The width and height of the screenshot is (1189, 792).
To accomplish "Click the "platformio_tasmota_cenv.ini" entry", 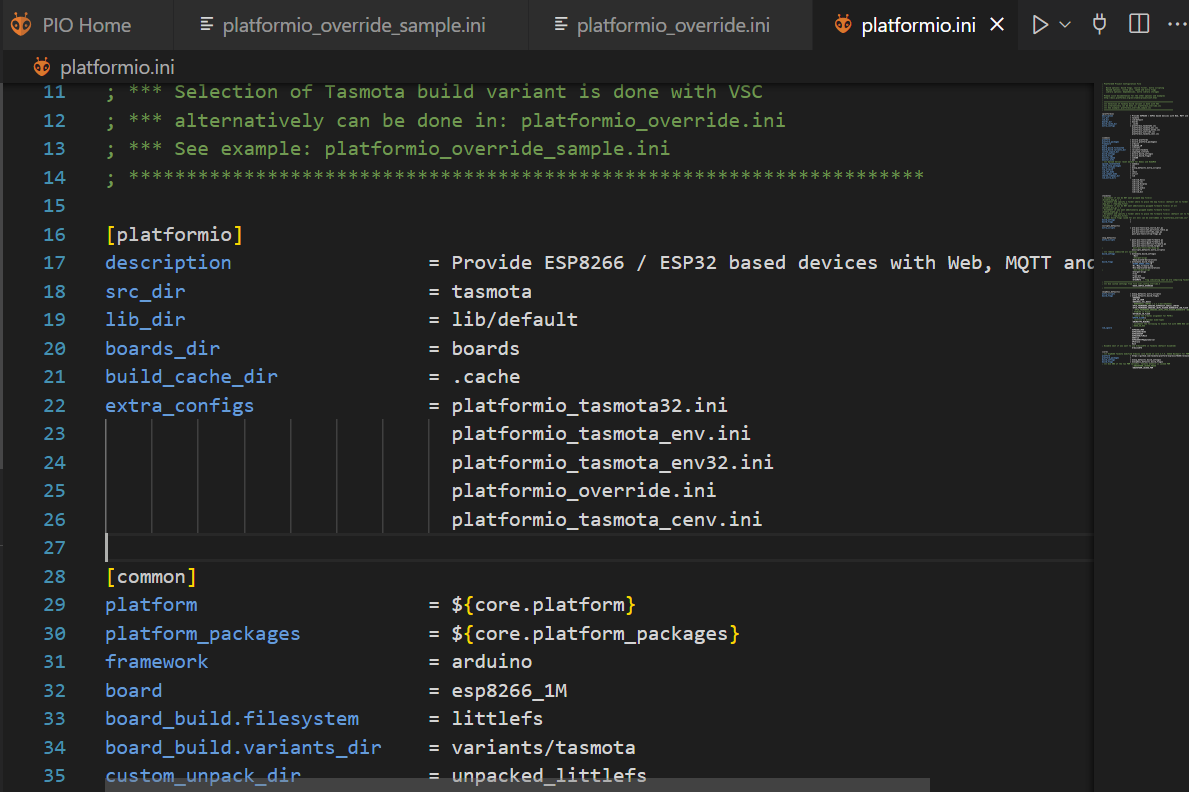I will tap(607, 519).
